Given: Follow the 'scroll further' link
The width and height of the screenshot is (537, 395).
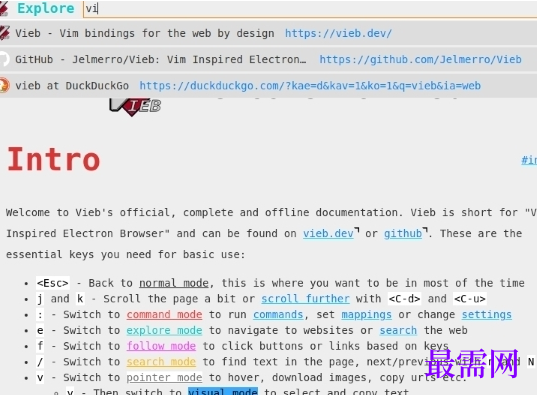Looking at the screenshot, I should pos(305,299).
